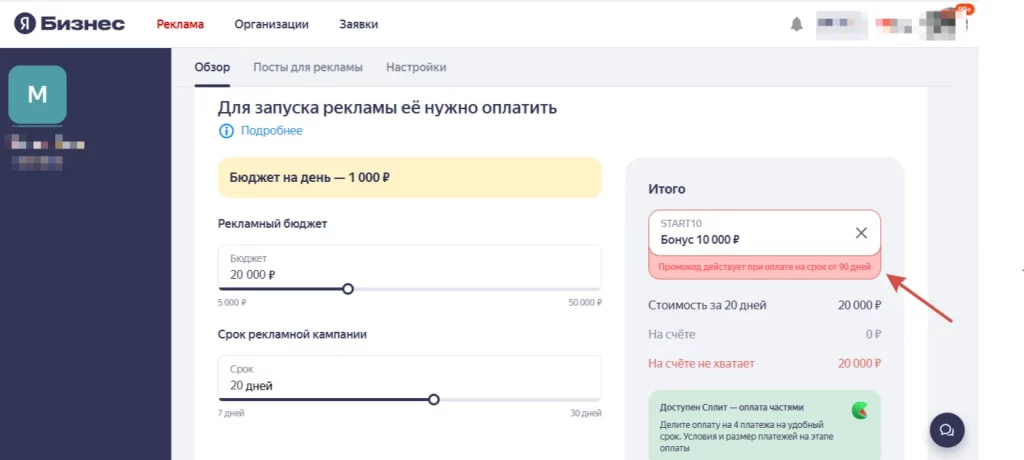This screenshot has height=460, width=1024.
Task: Focus the Бюджет 20 000 ₽ field
Action: tap(409, 267)
